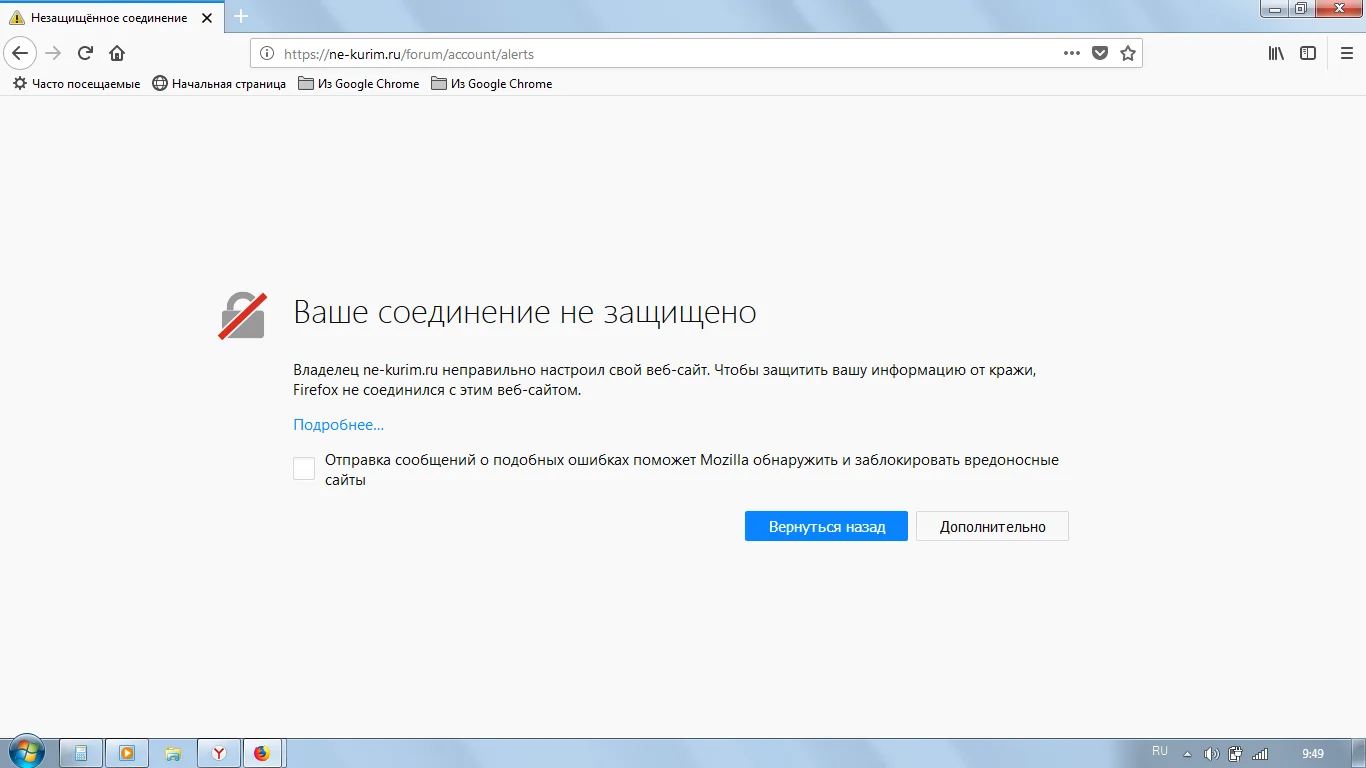Open the page actions ellipsis menu
This screenshot has width=1366, height=768.
(1071, 53)
